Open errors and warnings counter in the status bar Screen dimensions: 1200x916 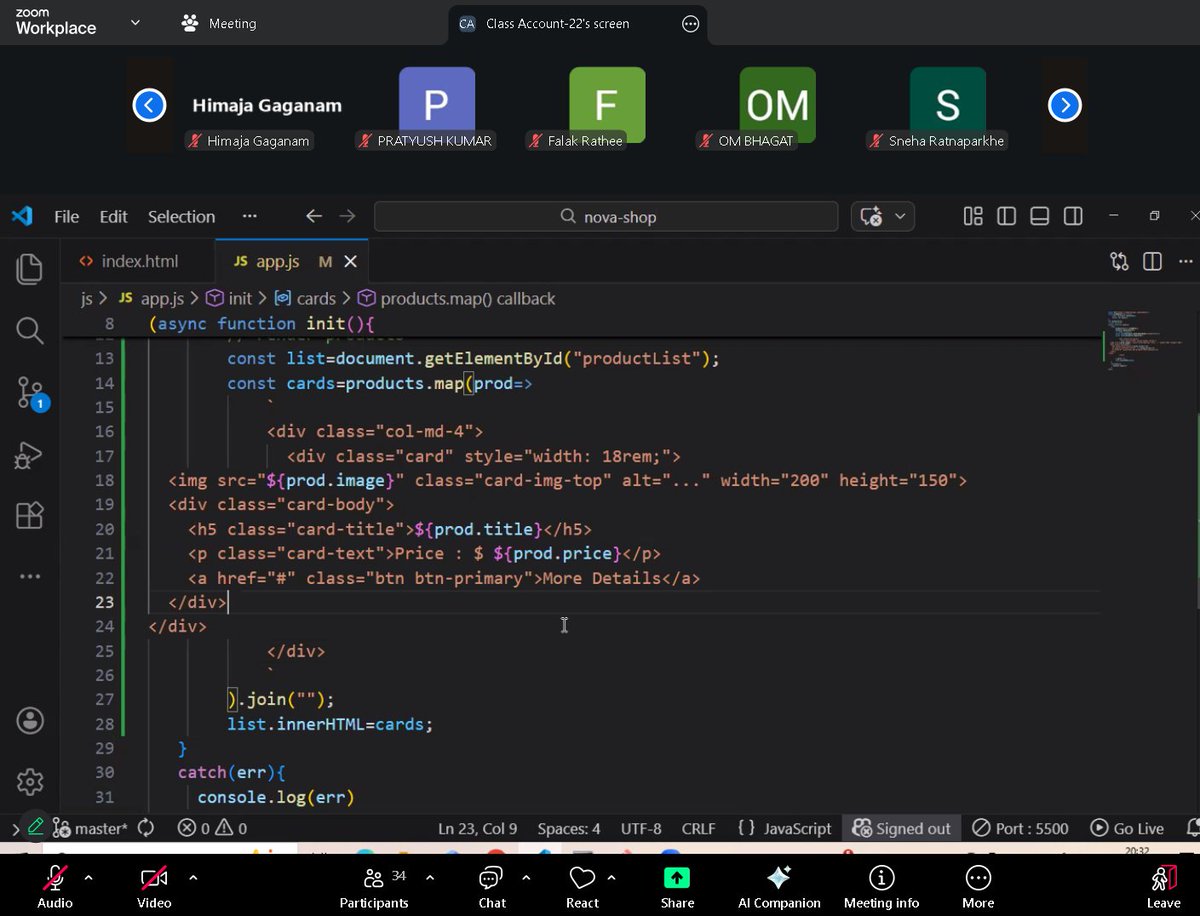[x=212, y=828]
